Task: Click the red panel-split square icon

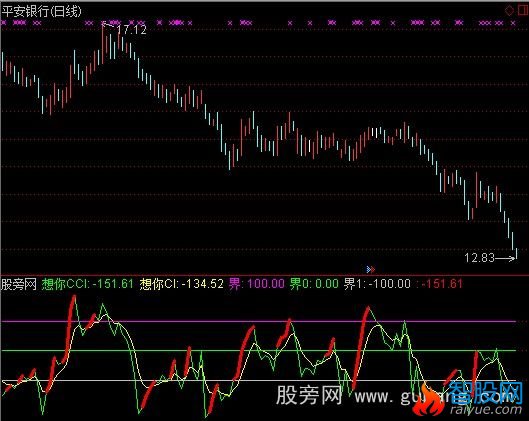Action: pyautogui.click(x=524, y=10)
